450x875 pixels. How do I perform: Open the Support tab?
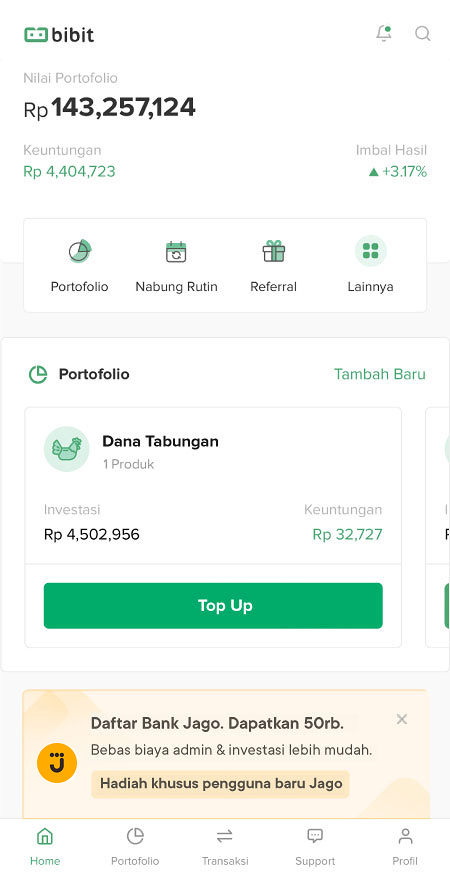315,847
